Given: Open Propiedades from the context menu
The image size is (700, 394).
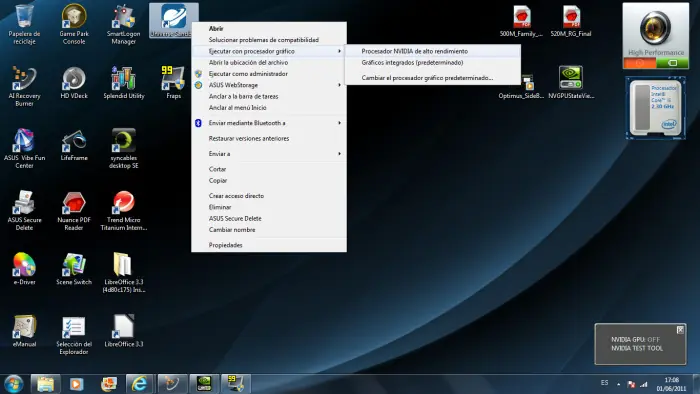Looking at the screenshot, I should pos(269,245).
